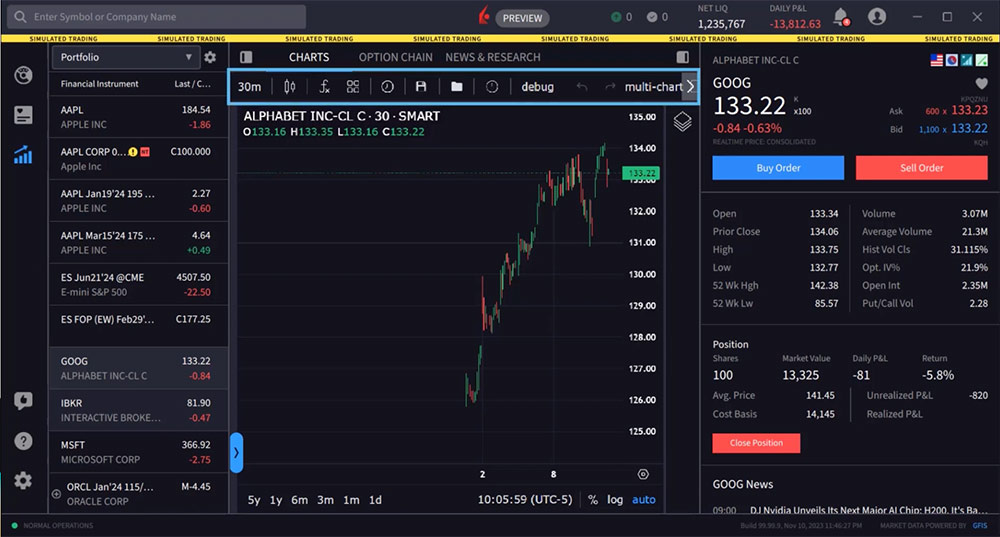Expand the chart toolbar with right chevron
The width and height of the screenshot is (1000, 537).
(689, 87)
